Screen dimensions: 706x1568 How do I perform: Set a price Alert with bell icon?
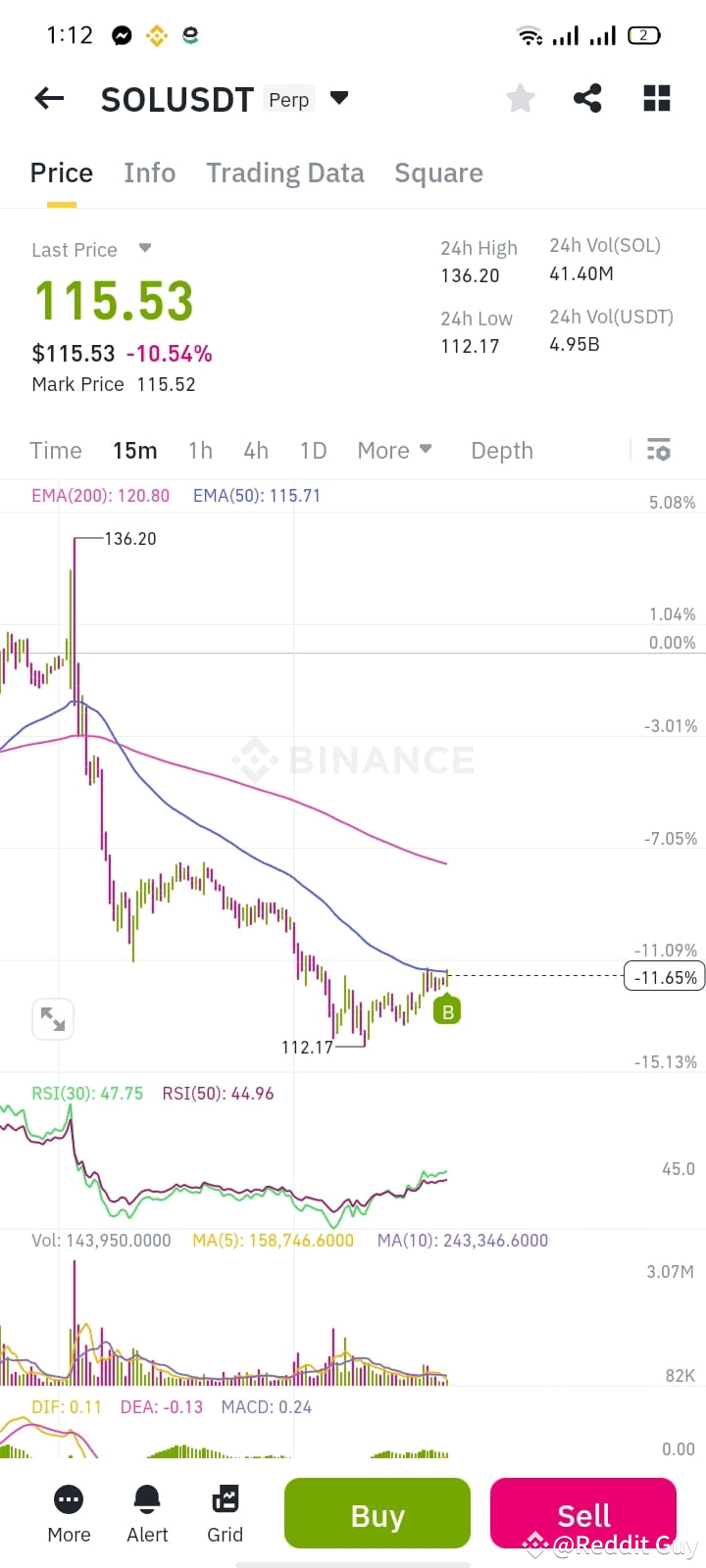[x=147, y=1514]
